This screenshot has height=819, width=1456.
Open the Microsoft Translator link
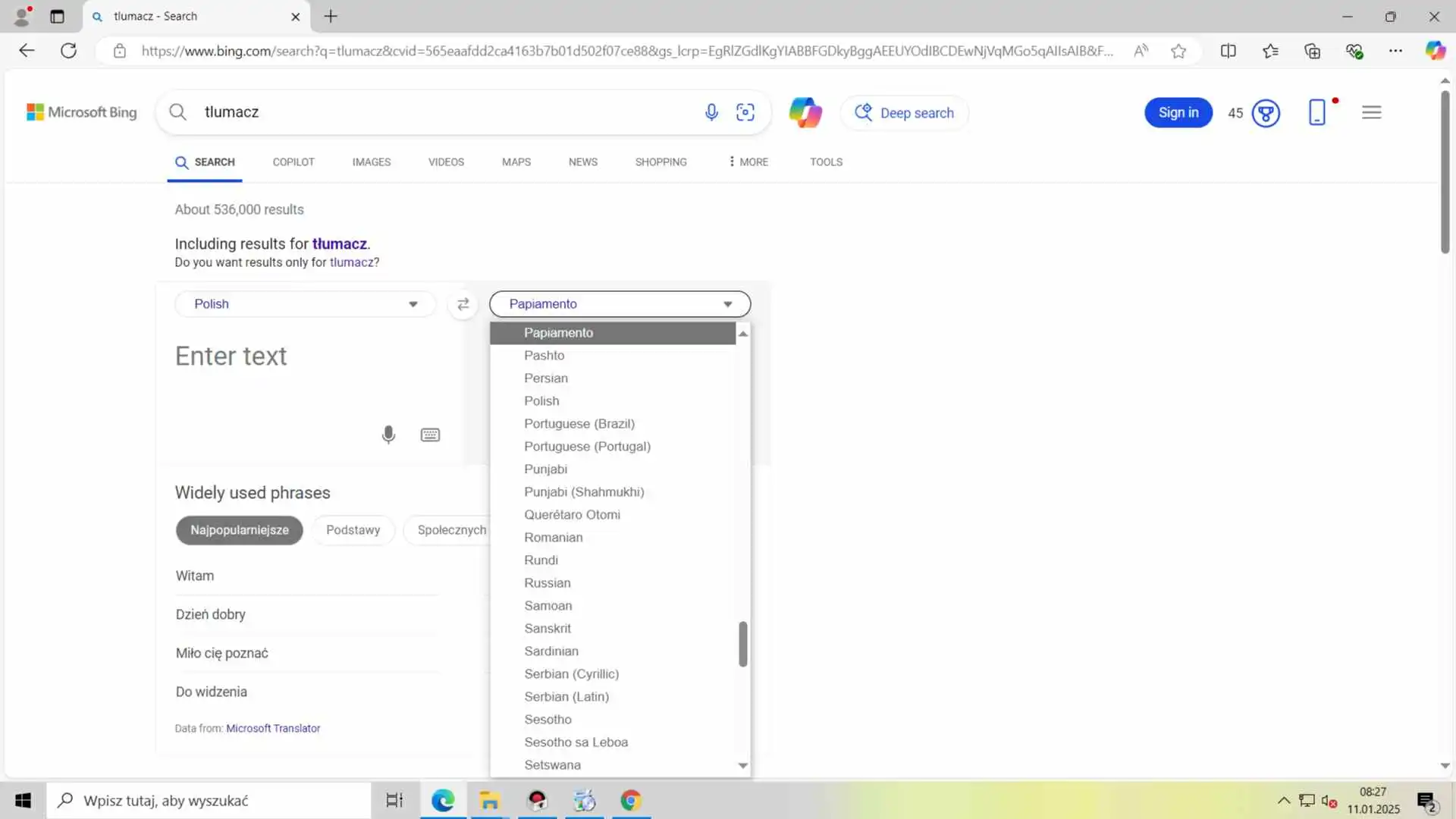[x=273, y=728]
